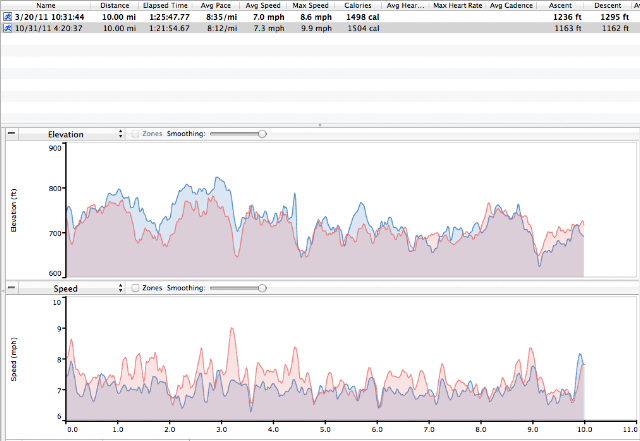Click the split divider handle above charts
The width and height of the screenshot is (640, 441).
(x=320, y=125)
